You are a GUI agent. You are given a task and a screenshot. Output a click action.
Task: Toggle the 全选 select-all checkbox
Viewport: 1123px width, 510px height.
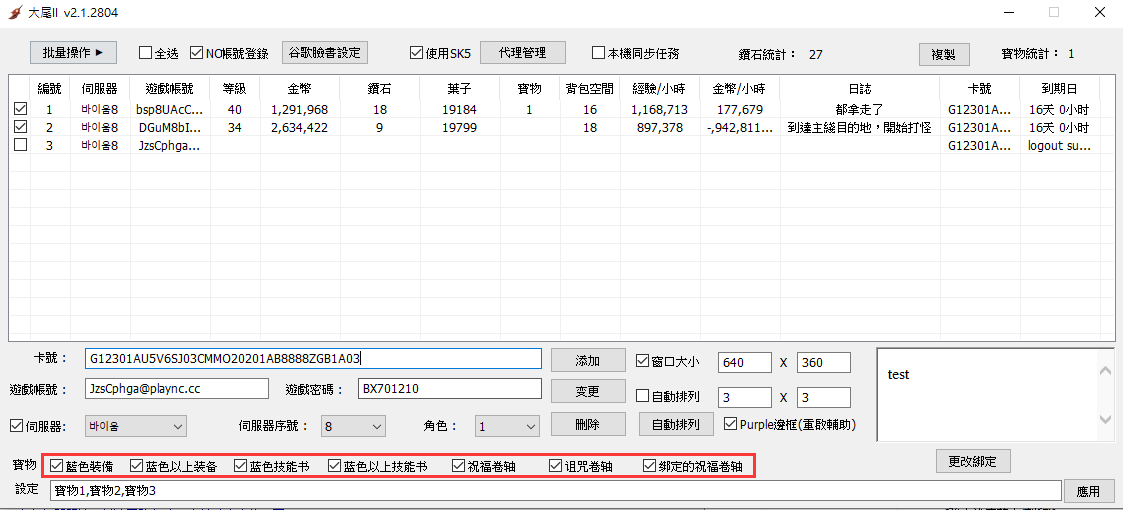tap(145, 53)
